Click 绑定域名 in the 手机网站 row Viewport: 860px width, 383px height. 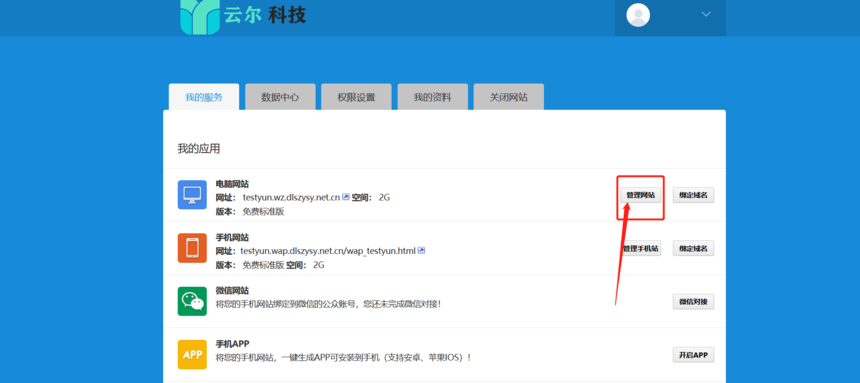click(x=693, y=249)
